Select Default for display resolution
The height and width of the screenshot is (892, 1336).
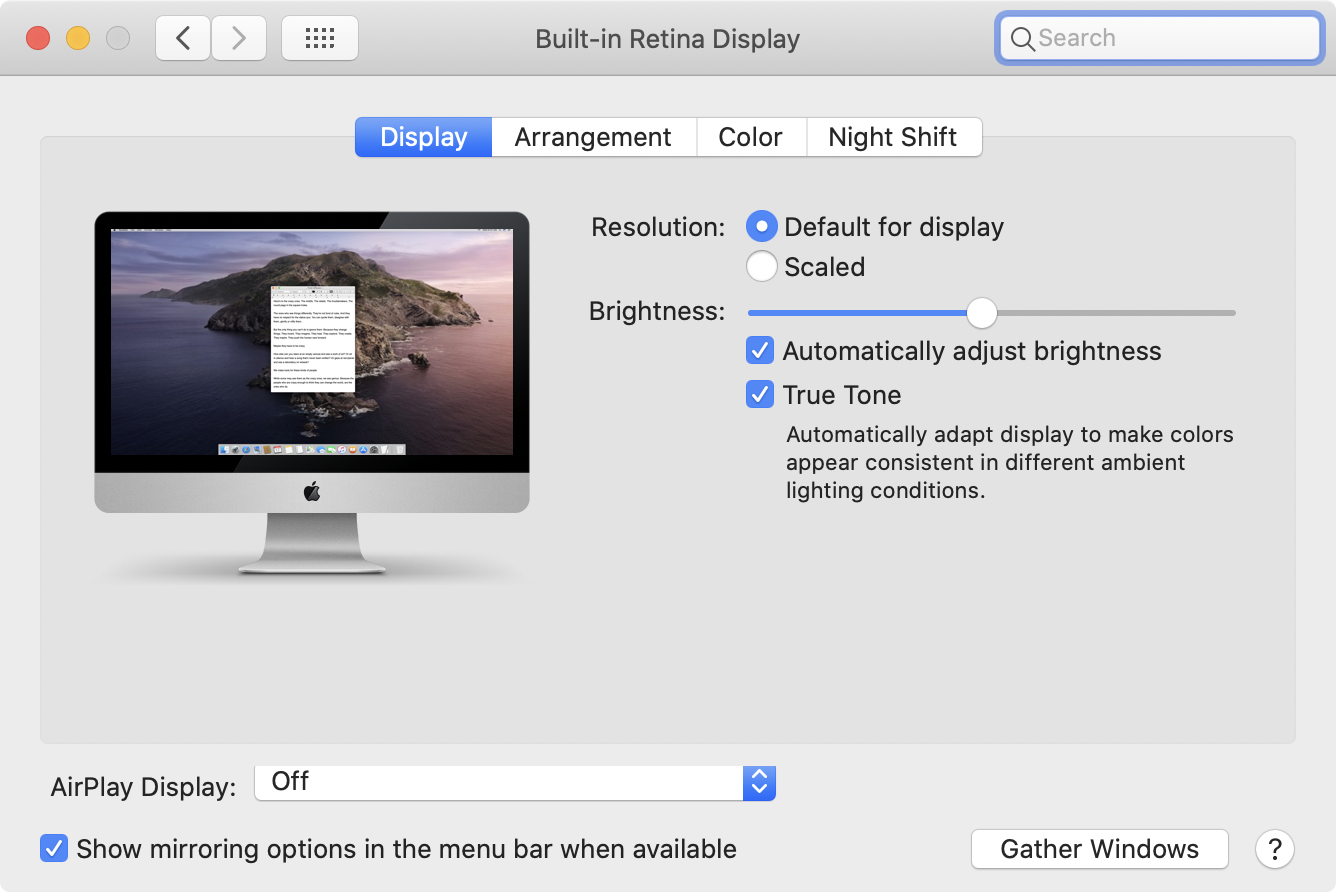pos(762,227)
